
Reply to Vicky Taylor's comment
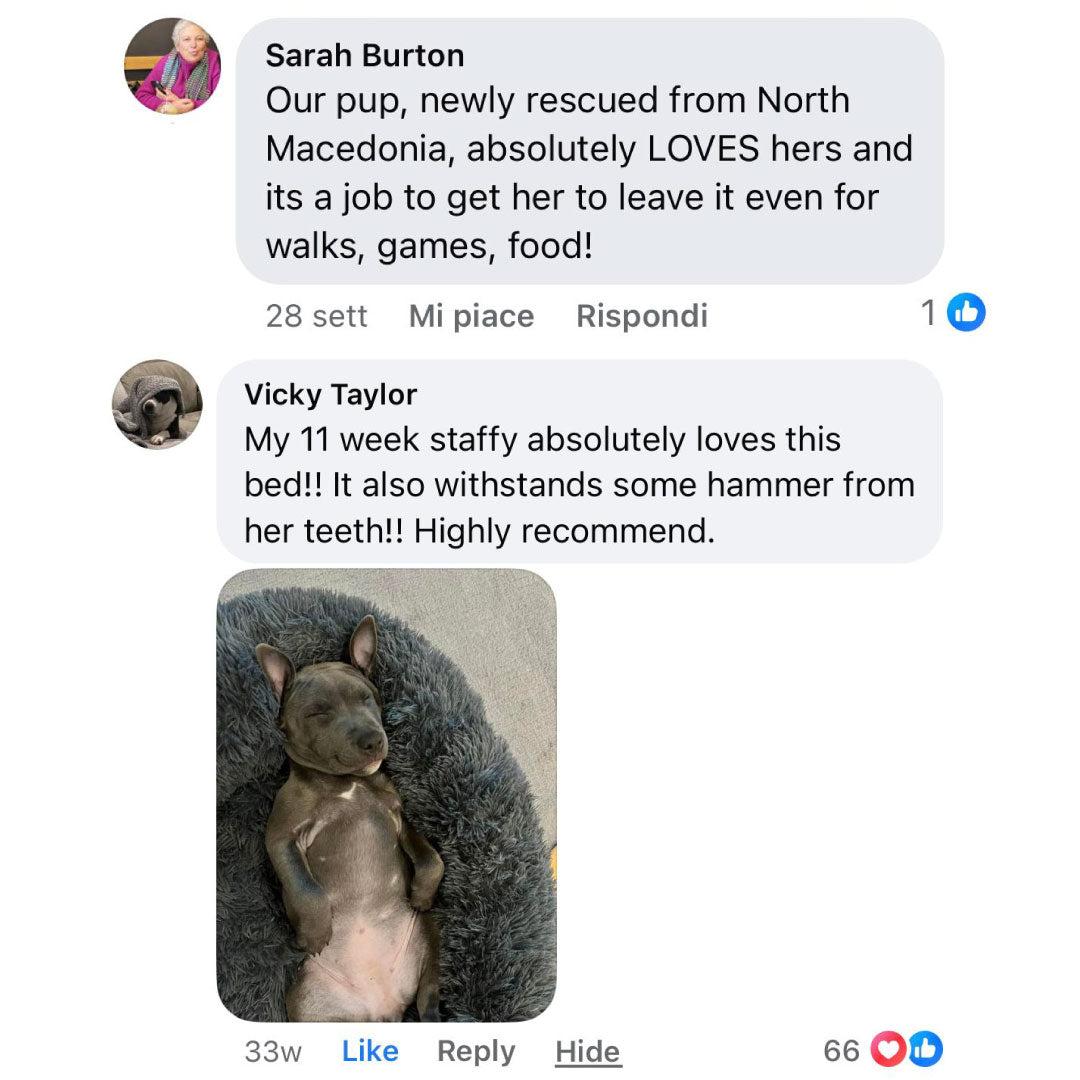476,1052
